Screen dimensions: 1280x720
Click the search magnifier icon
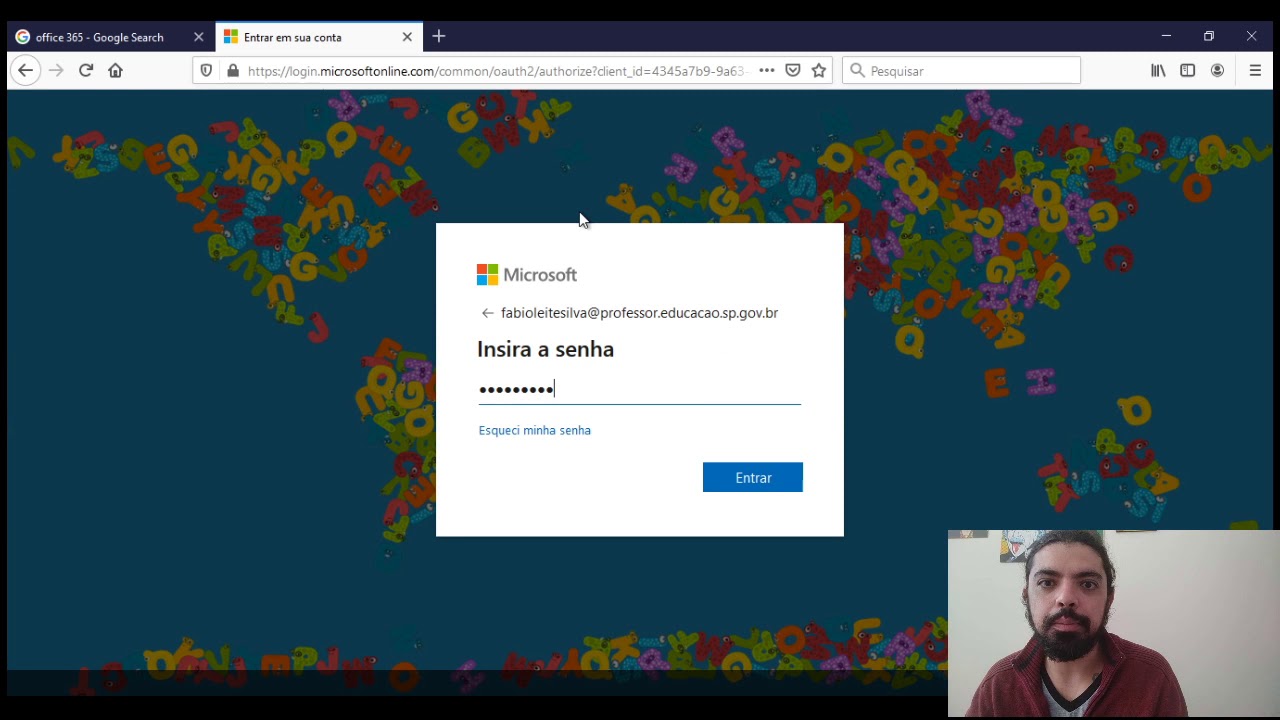(x=857, y=71)
